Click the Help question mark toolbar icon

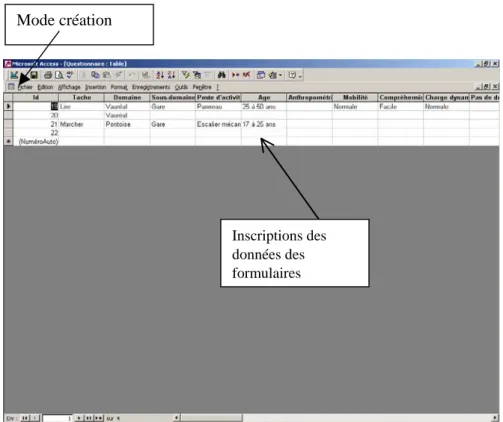292,75
